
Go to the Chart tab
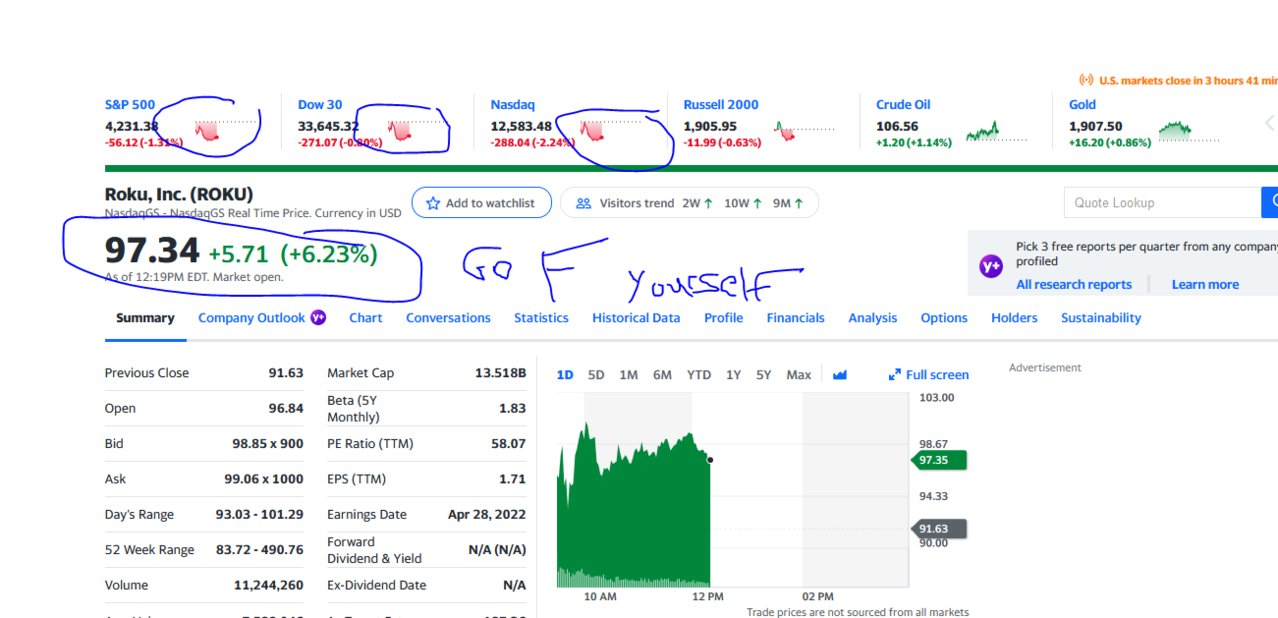tap(366, 318)
